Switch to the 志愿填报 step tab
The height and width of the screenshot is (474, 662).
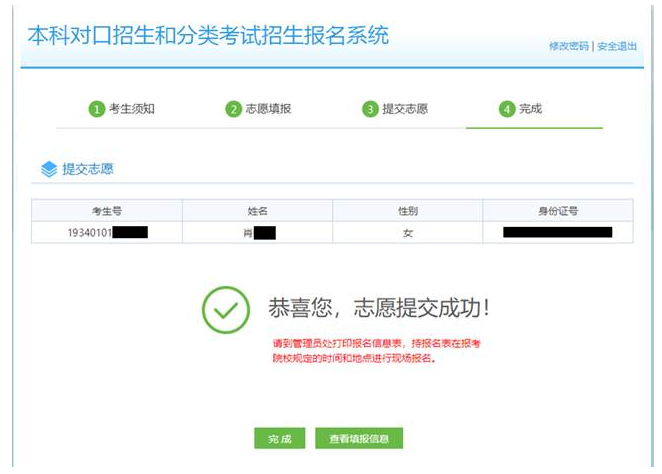(x=268, y=109)
